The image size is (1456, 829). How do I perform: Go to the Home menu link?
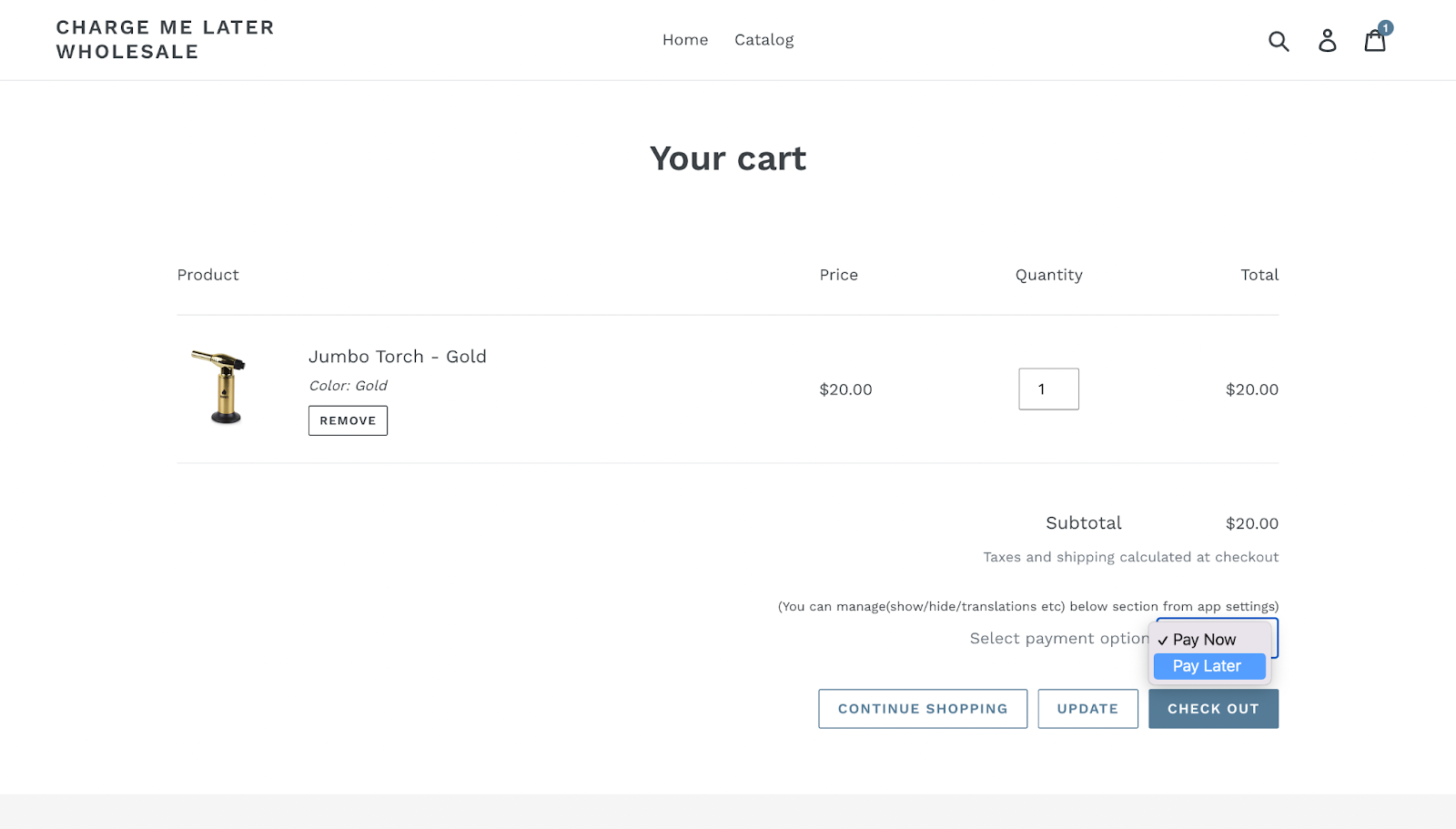pos(685,40)
